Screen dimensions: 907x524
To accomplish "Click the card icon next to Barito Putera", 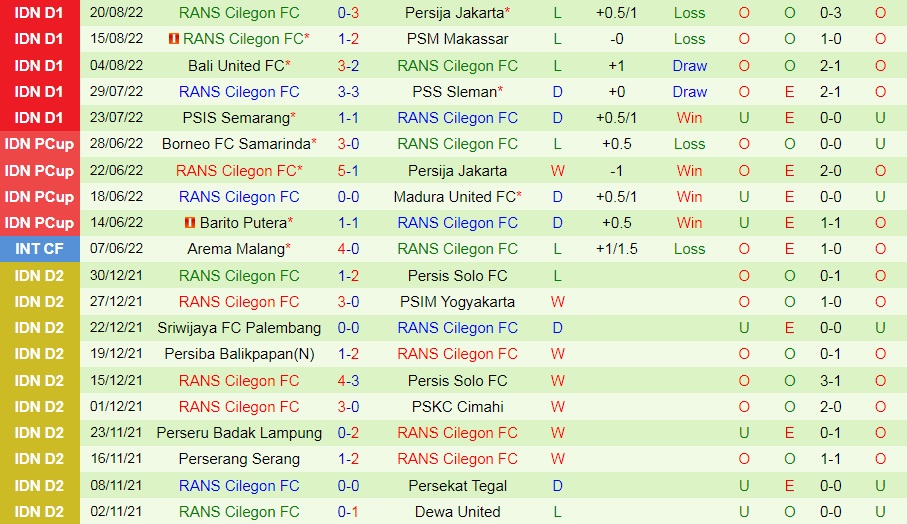I will pos(190,222).
